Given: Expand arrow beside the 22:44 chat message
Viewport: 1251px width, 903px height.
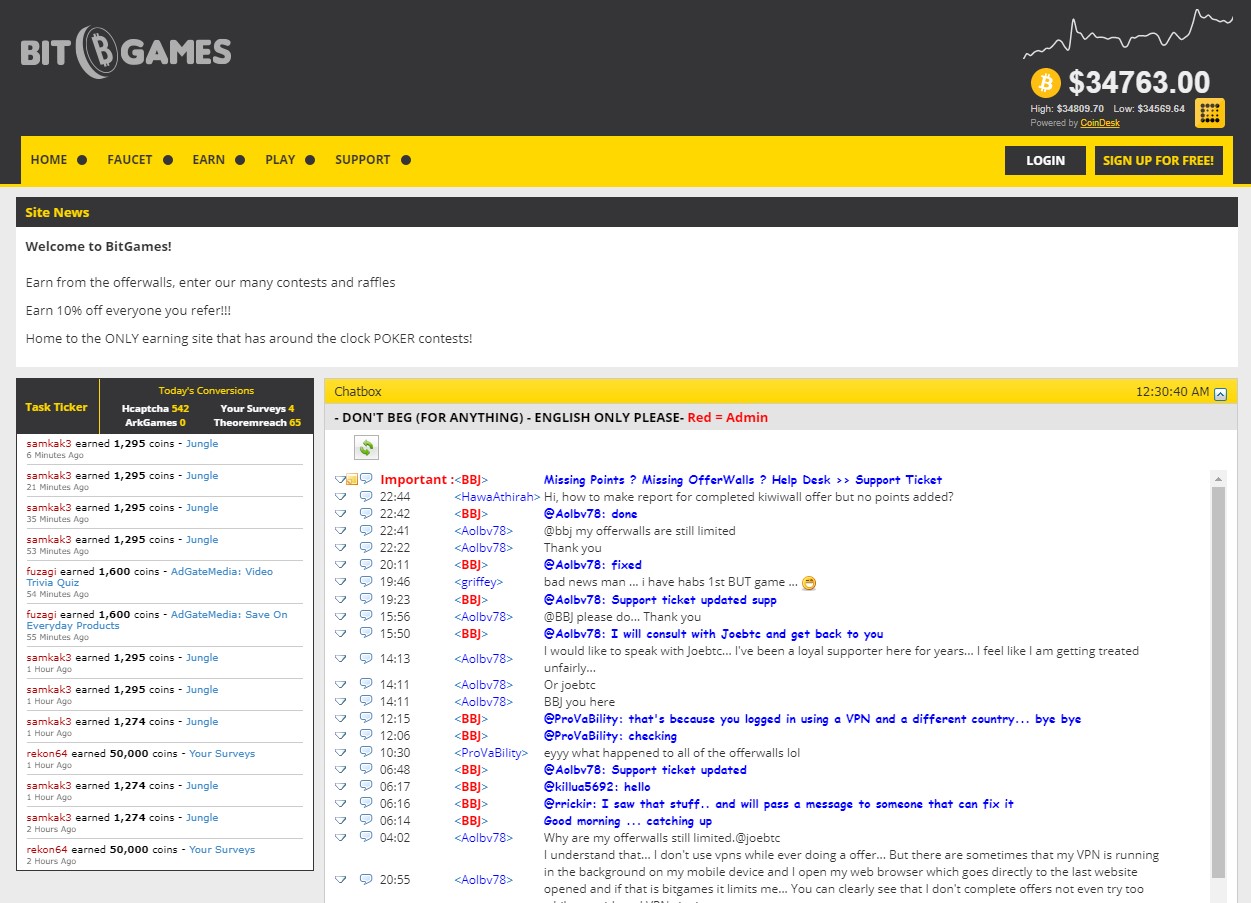Looking at the screenshot, I should 340,497.
